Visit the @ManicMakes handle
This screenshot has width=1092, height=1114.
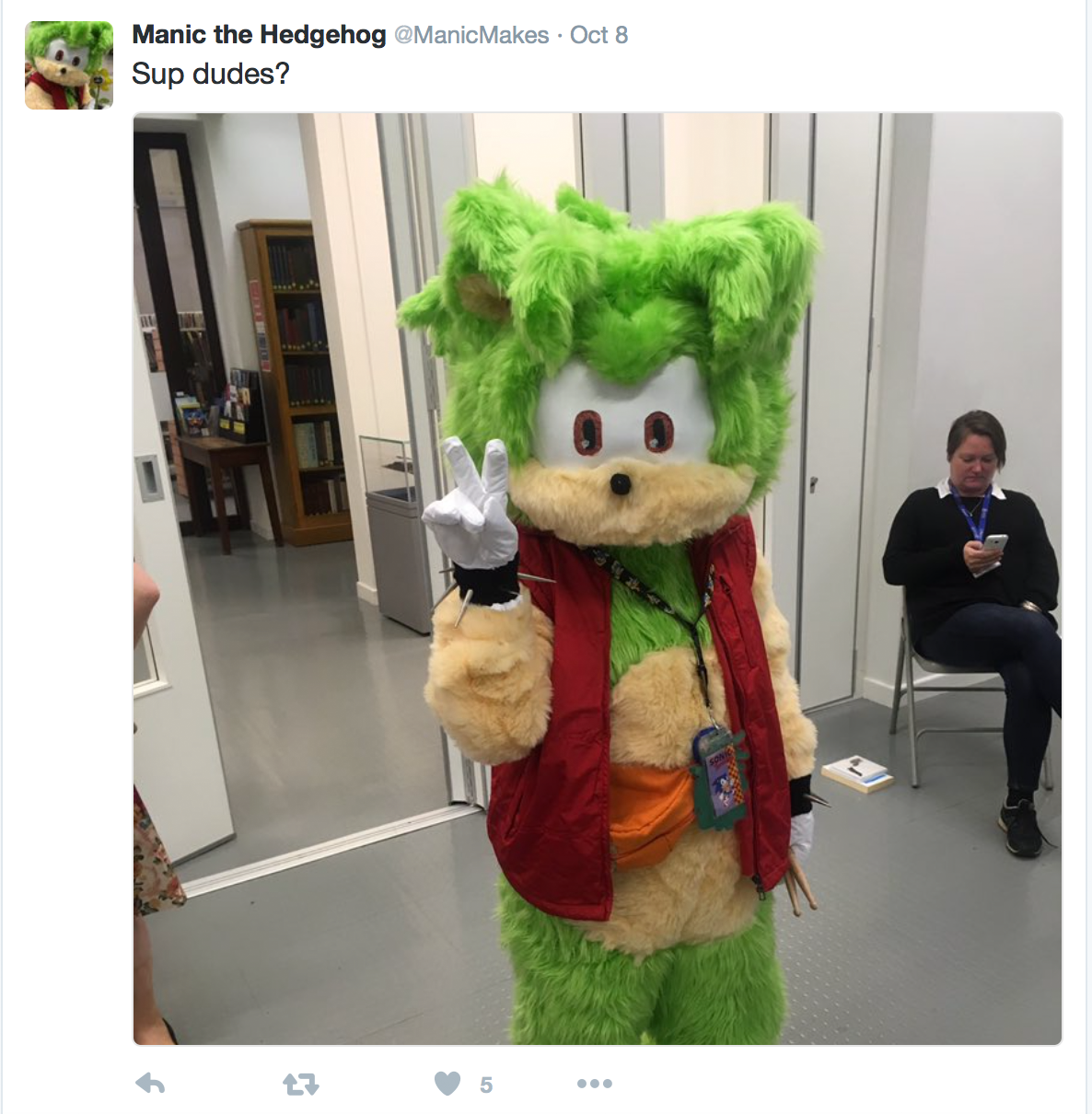coord(471,35)
